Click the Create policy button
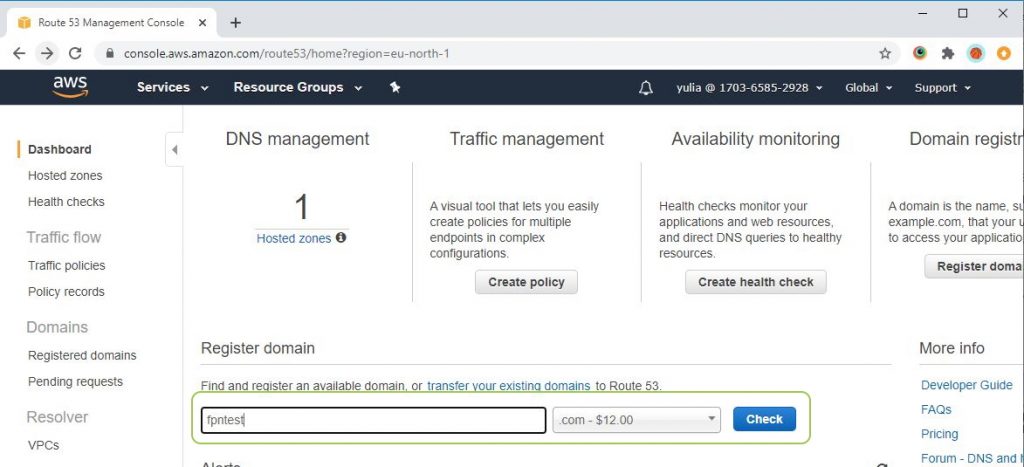This screenshot has height=467, width=1024. click(526, 282)
